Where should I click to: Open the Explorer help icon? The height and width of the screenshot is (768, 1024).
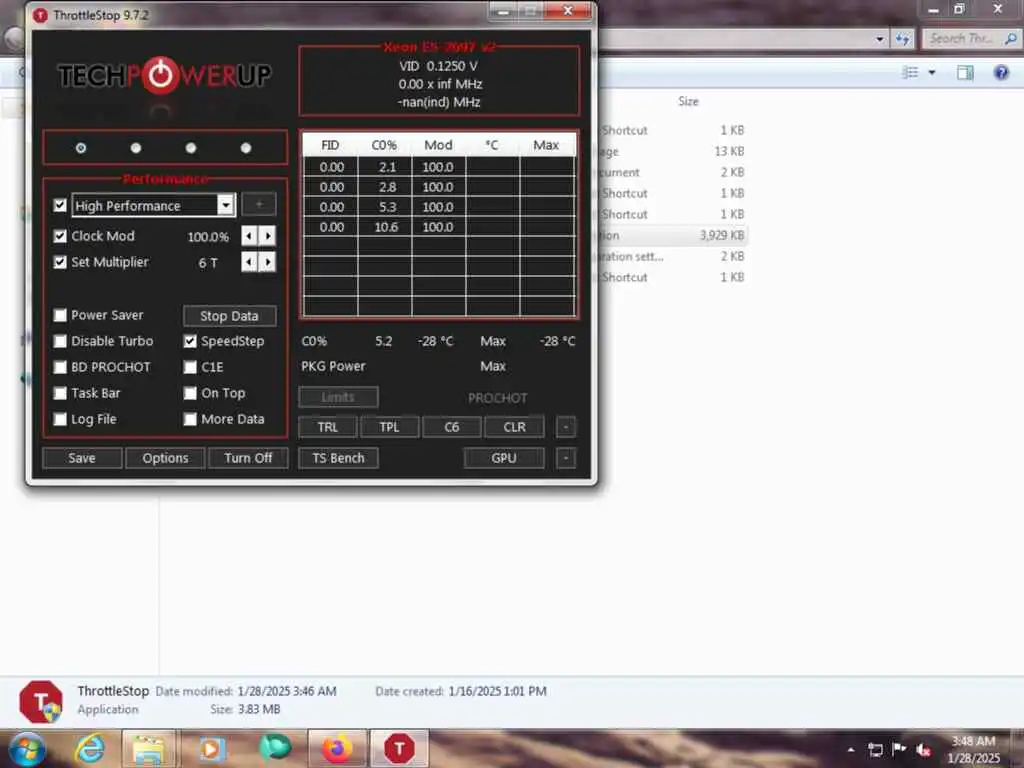pos(1001,72)
